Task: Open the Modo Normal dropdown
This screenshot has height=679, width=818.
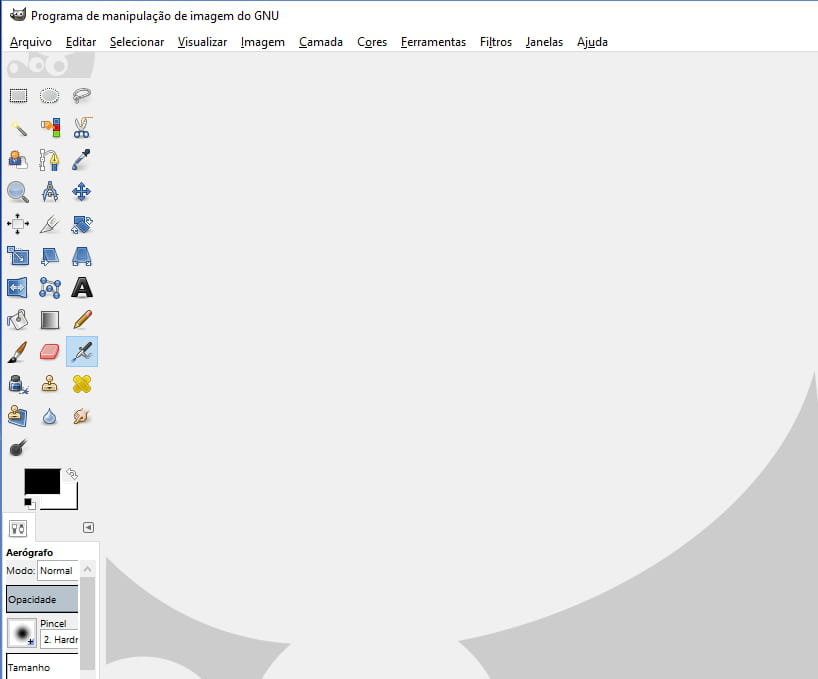Action: pos(57,571)
